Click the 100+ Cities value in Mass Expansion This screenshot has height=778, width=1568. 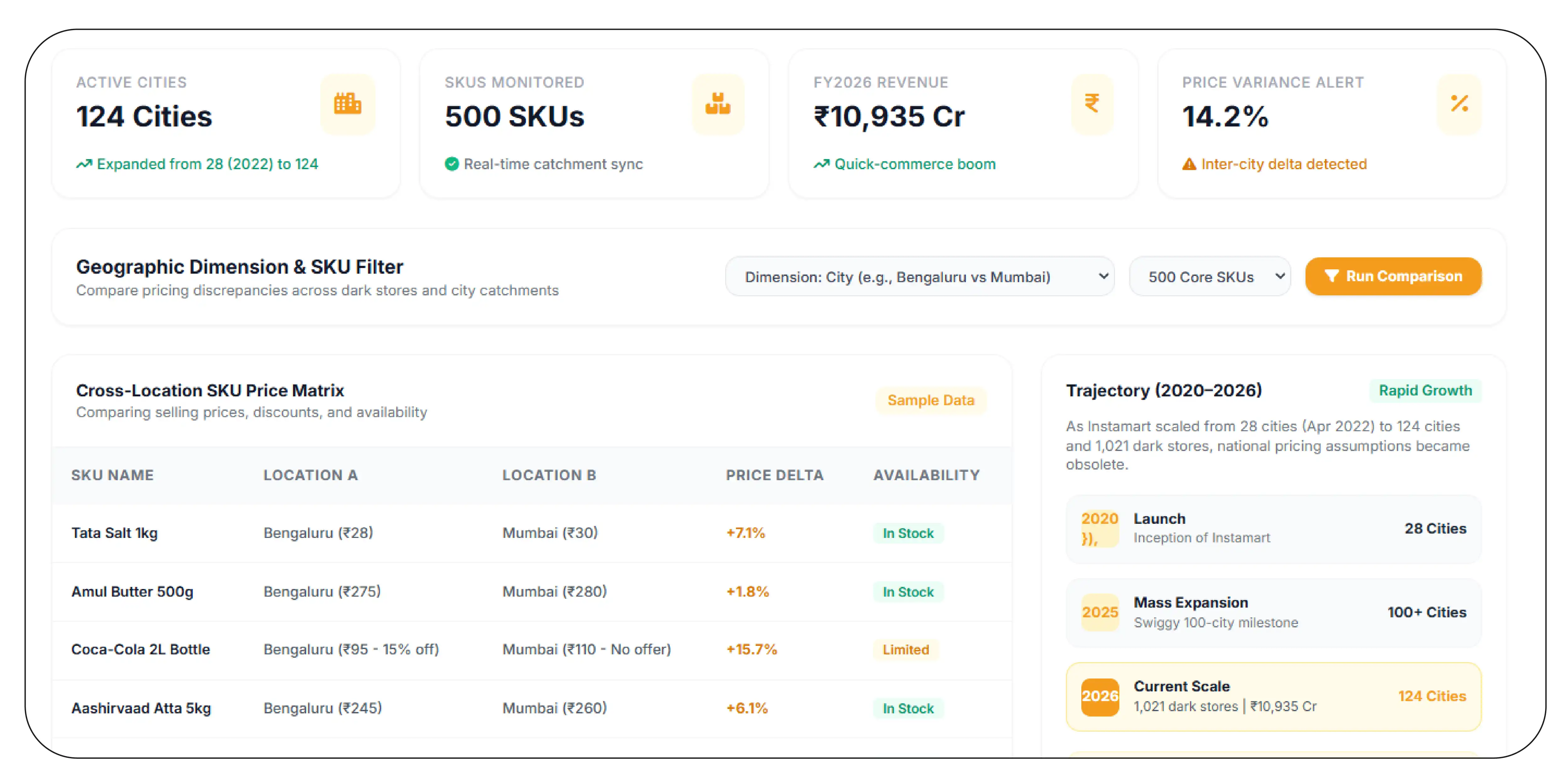1427,613
